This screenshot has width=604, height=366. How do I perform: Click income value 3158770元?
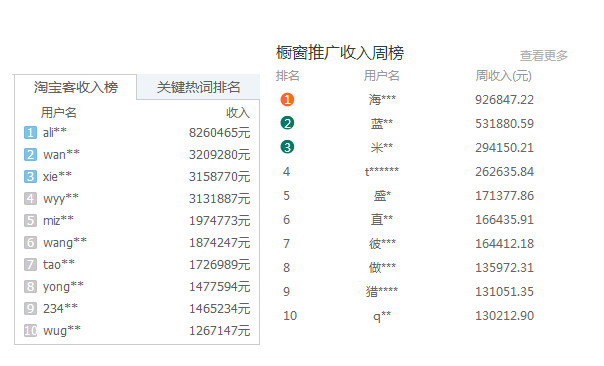point(220,176)
